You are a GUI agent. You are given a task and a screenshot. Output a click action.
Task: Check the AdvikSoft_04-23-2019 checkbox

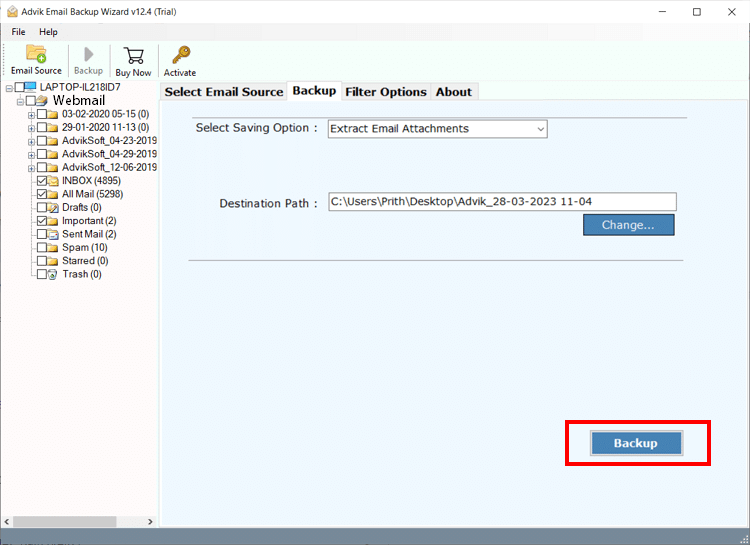(42, 141)
